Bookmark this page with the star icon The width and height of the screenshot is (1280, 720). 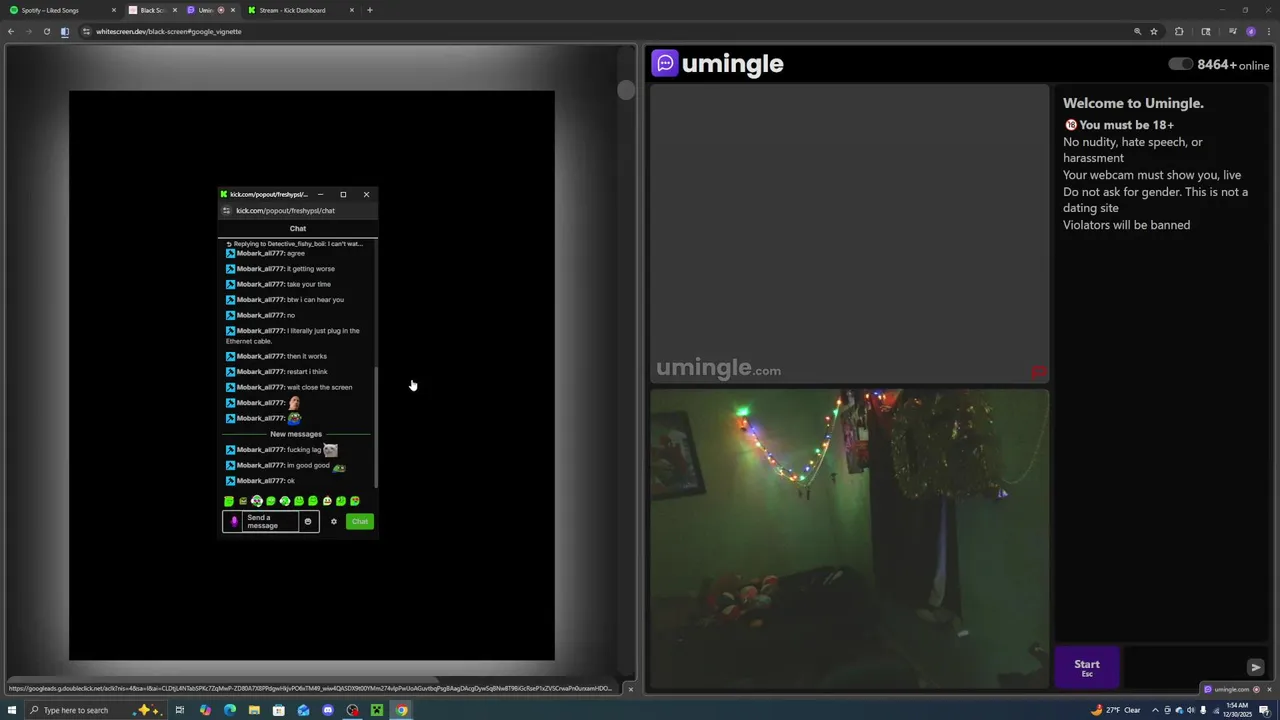click(x=1154, y=31)
